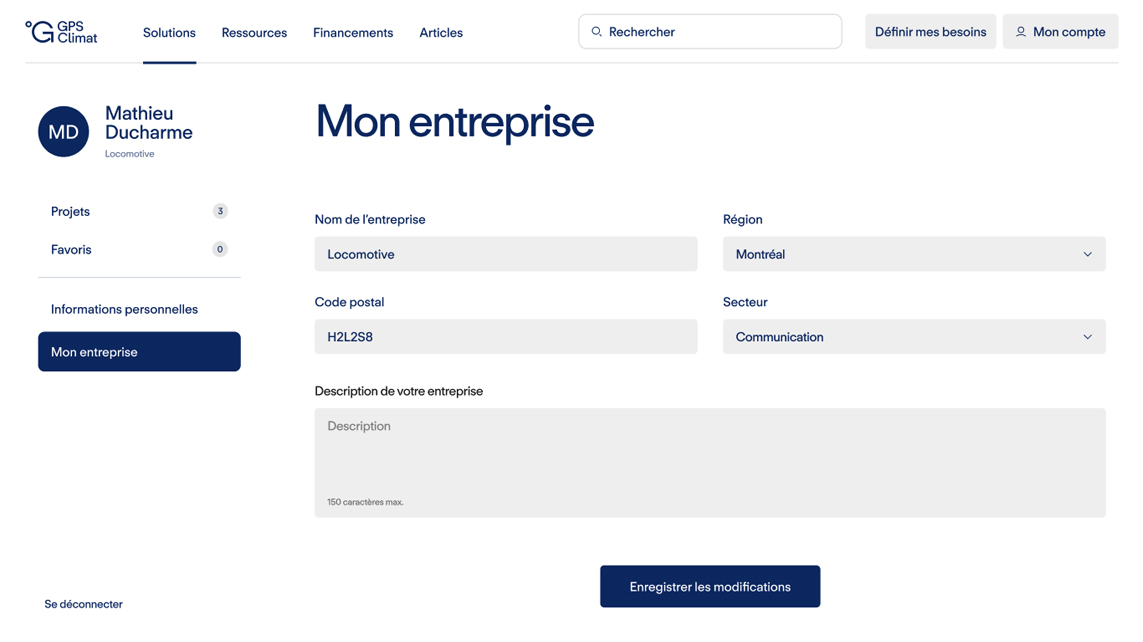Focus the Nom de l'entreprise field
1143x642 pixels.
[x=506, y=254]
